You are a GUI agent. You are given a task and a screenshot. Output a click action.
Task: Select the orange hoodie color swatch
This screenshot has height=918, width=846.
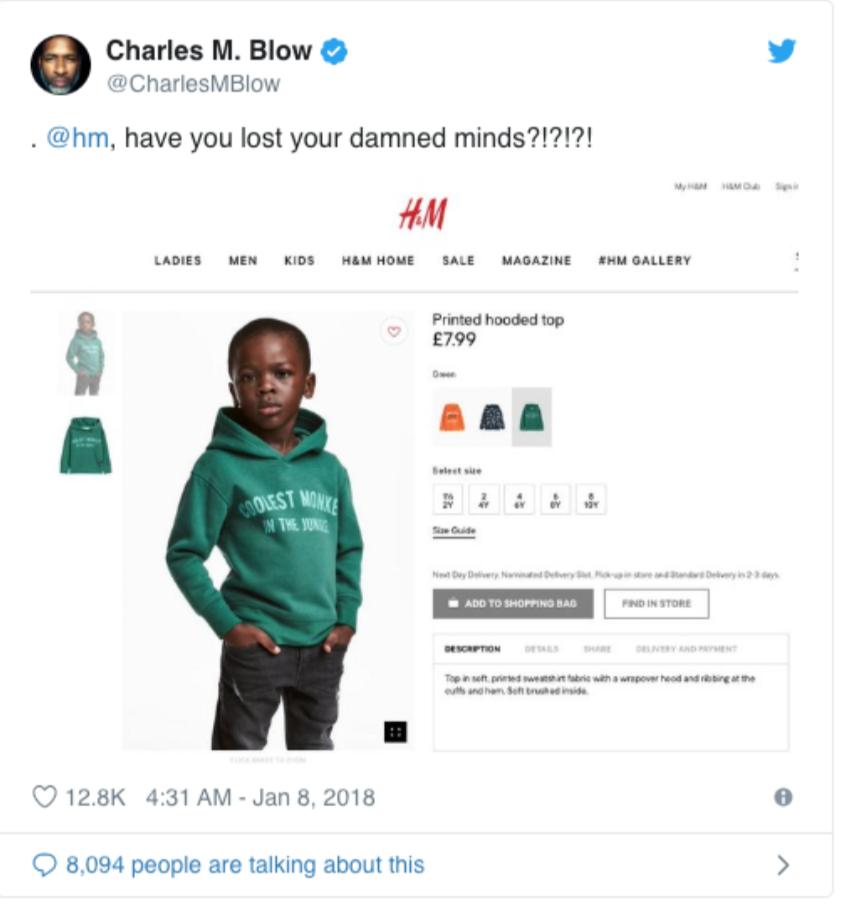pos(452,417)
